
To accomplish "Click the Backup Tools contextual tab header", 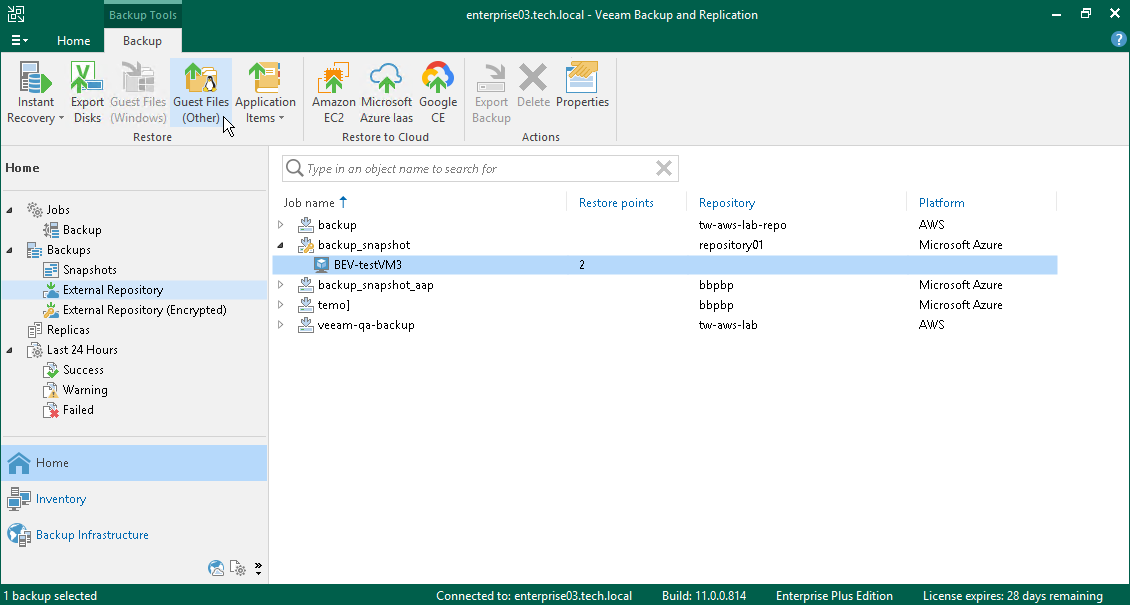I will pos(143,14).
